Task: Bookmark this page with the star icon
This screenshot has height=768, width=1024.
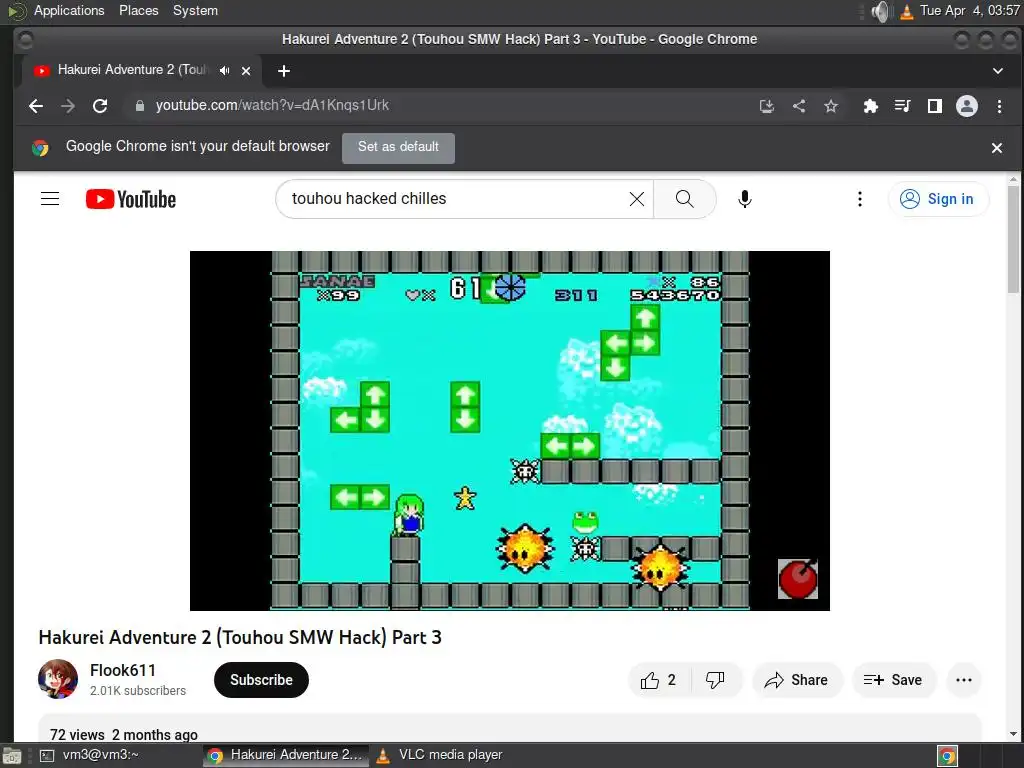Action: coord(831,106)
